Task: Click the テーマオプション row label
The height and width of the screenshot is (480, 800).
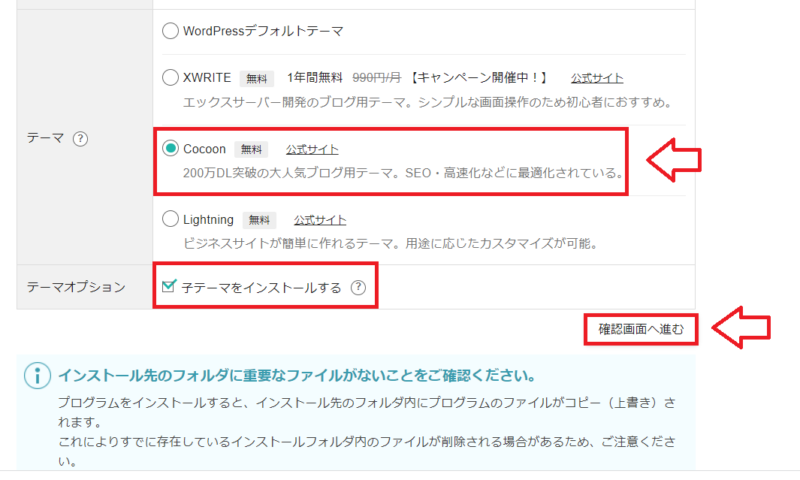Action: (x=76, y=287)
